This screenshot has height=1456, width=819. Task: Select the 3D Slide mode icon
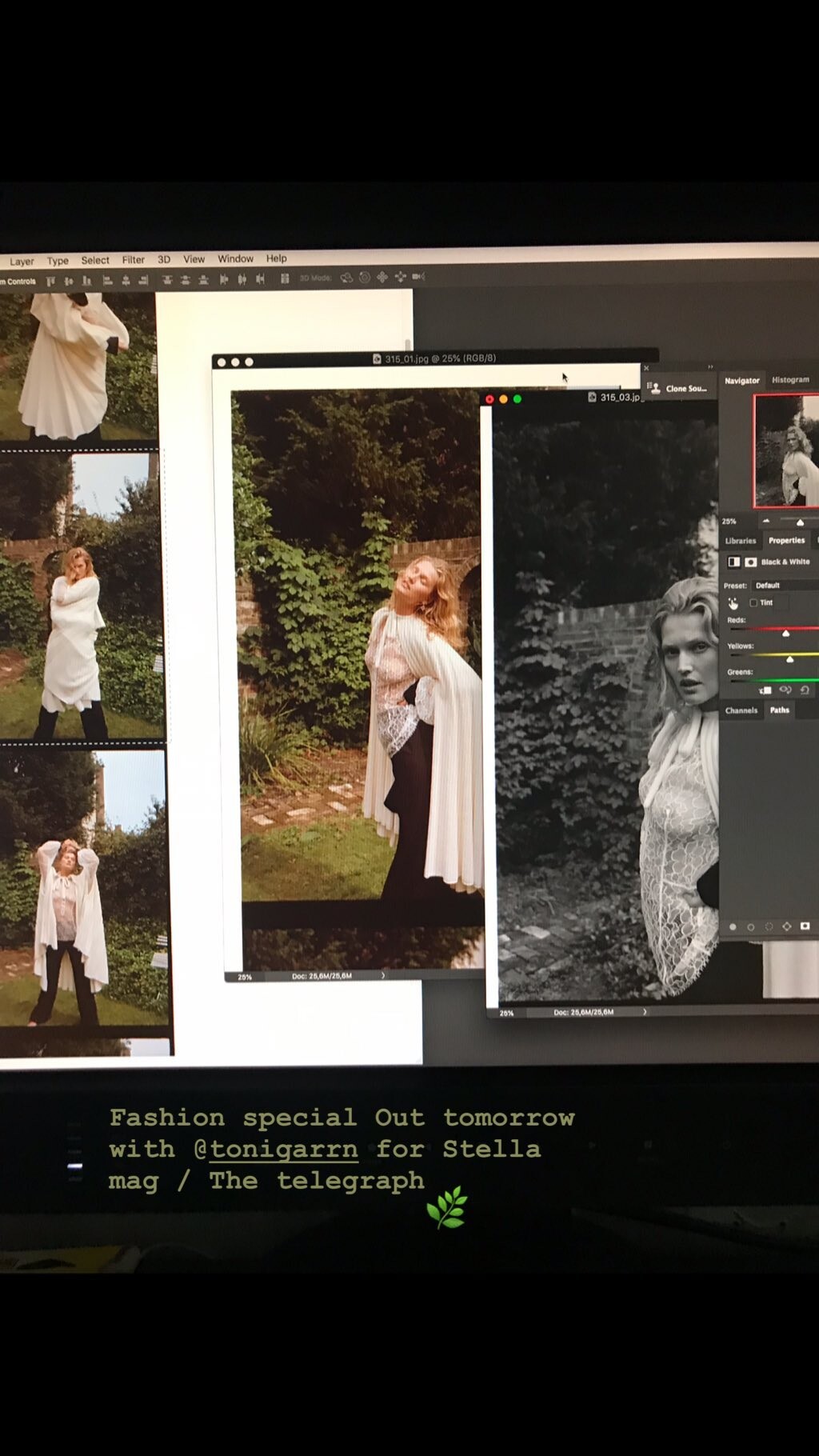(x=400, y=277)
